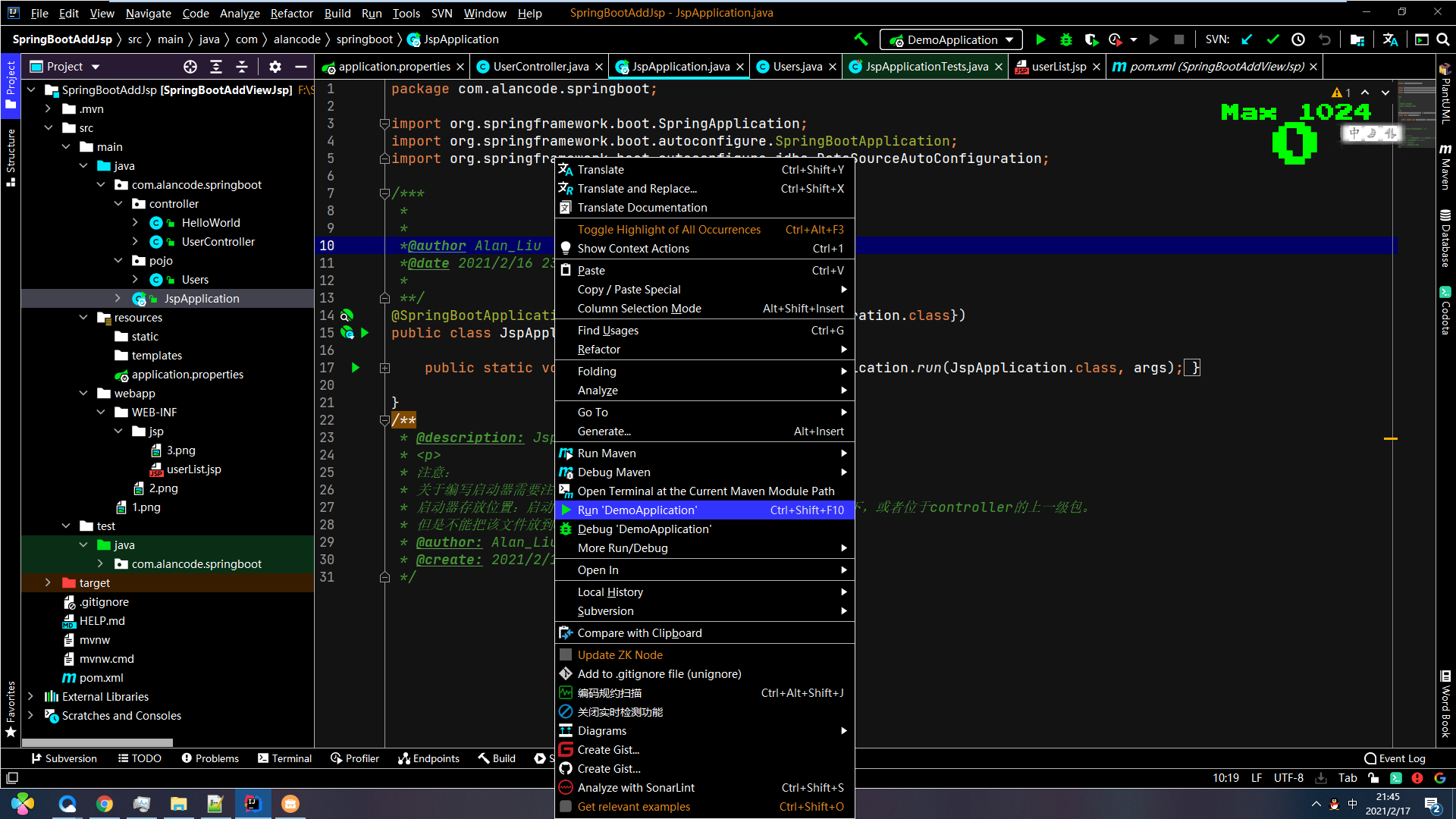Expand the .mvn folder
This screenshot has height=819, width=1456.
pos(49,109)
